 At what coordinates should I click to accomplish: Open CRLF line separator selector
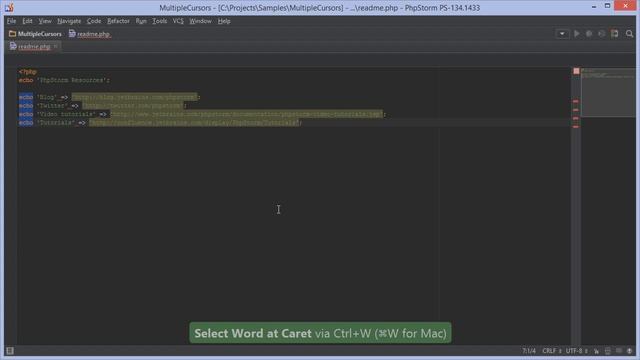coord(551,351)
